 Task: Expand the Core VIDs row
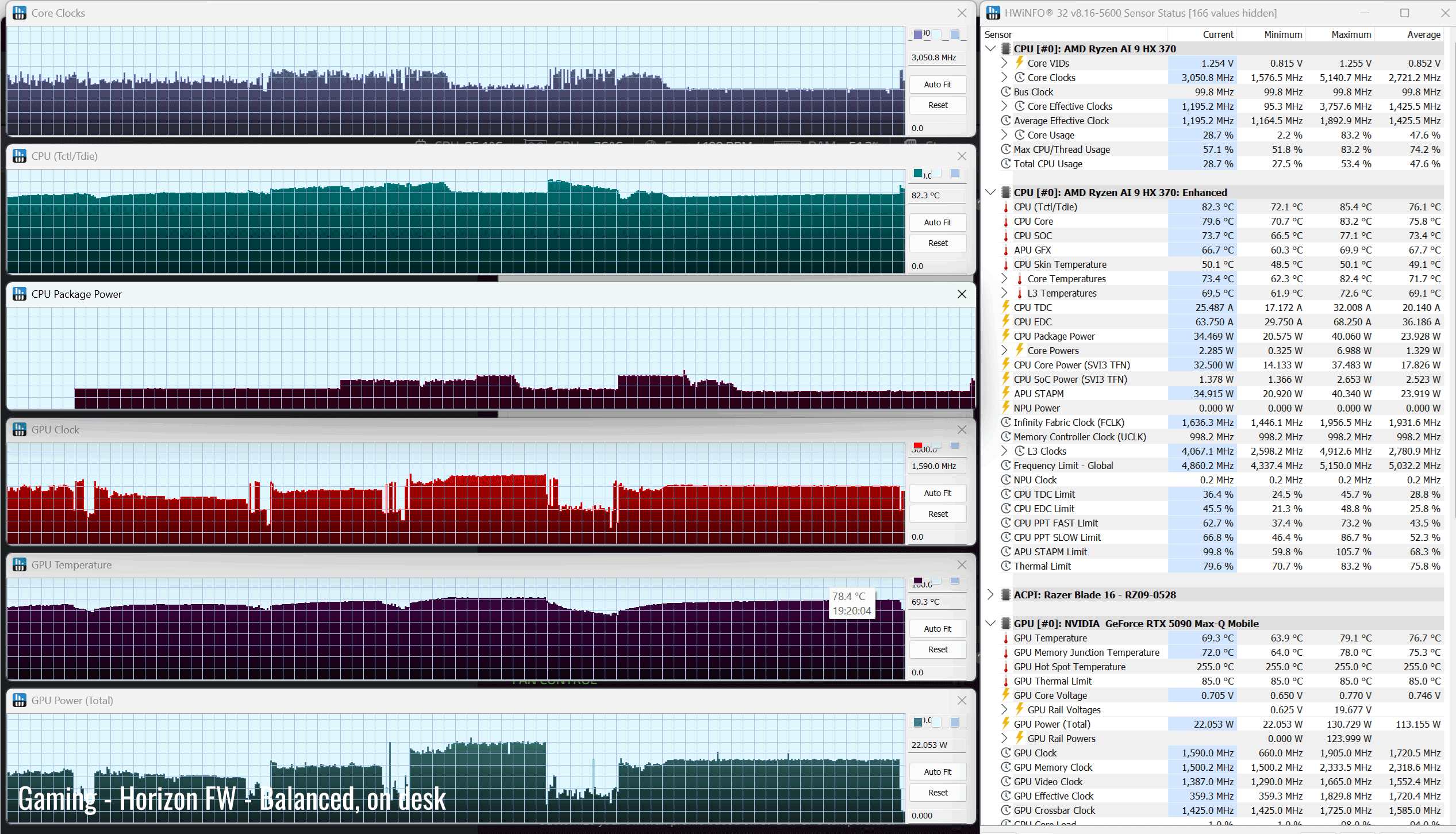point(1004,63)
